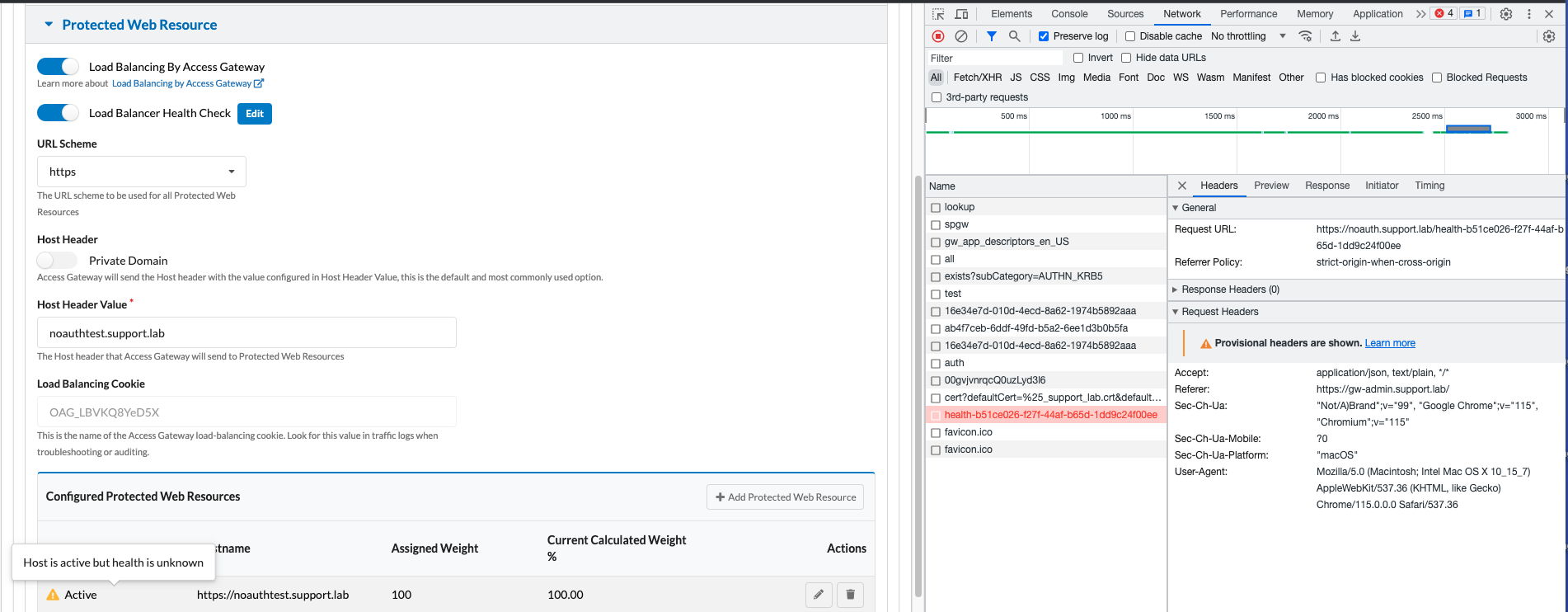Click the pencil edit icon for noauthtest host
Screen dimensions: 1568x612
(x=819, y=595)
